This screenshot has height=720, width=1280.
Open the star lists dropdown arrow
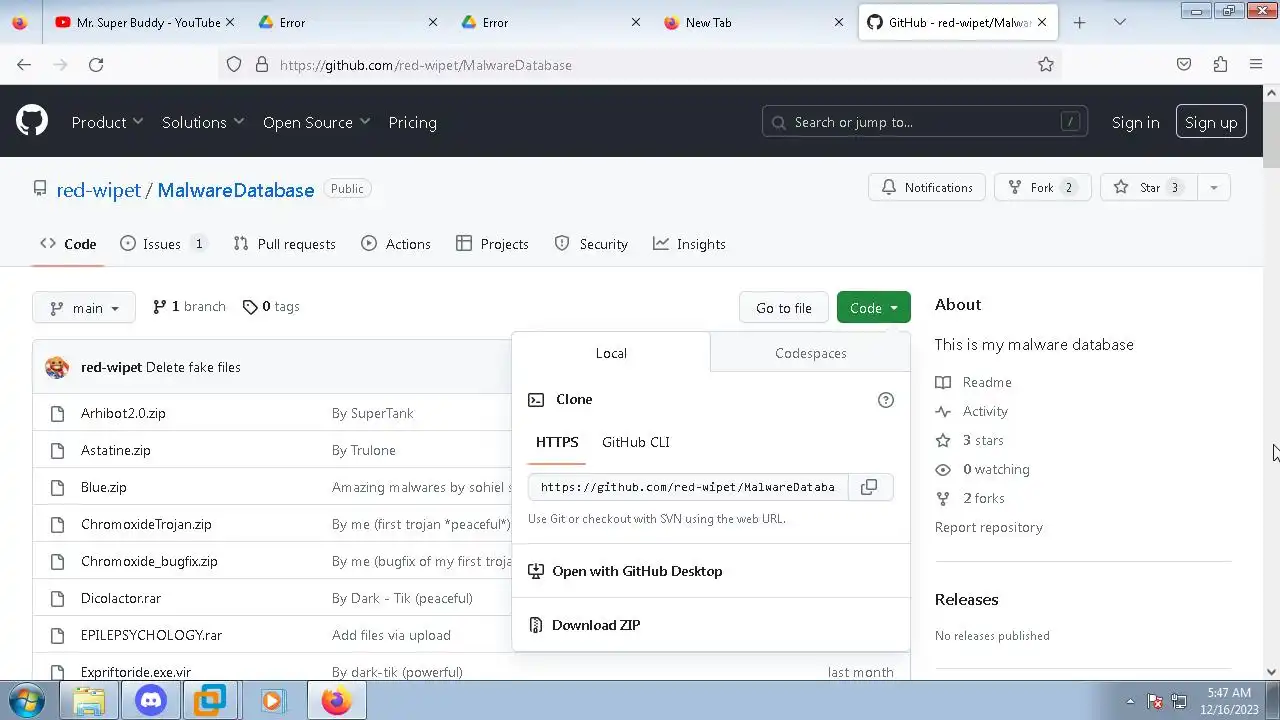click(x=1213, y=187)
